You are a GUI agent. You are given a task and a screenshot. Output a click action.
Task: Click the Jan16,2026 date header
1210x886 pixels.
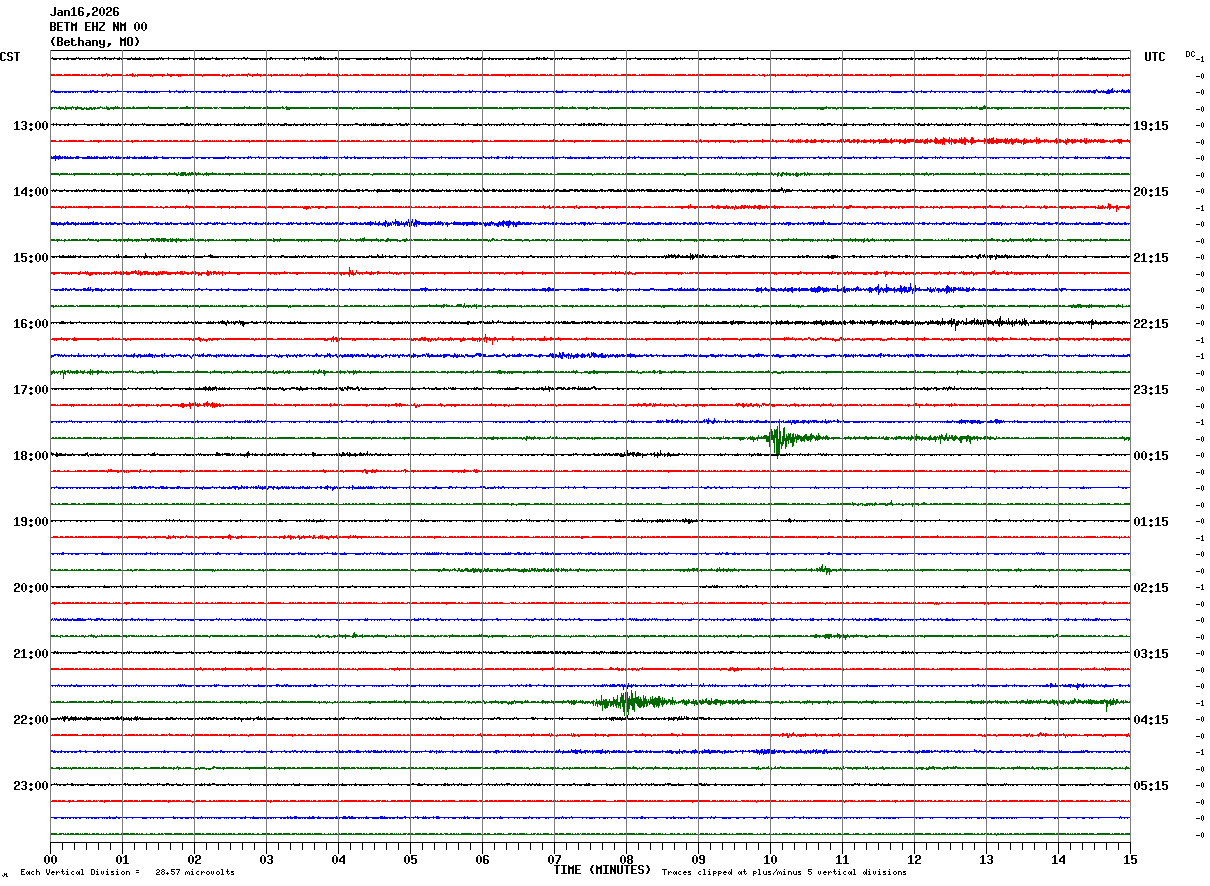point(84,12)
